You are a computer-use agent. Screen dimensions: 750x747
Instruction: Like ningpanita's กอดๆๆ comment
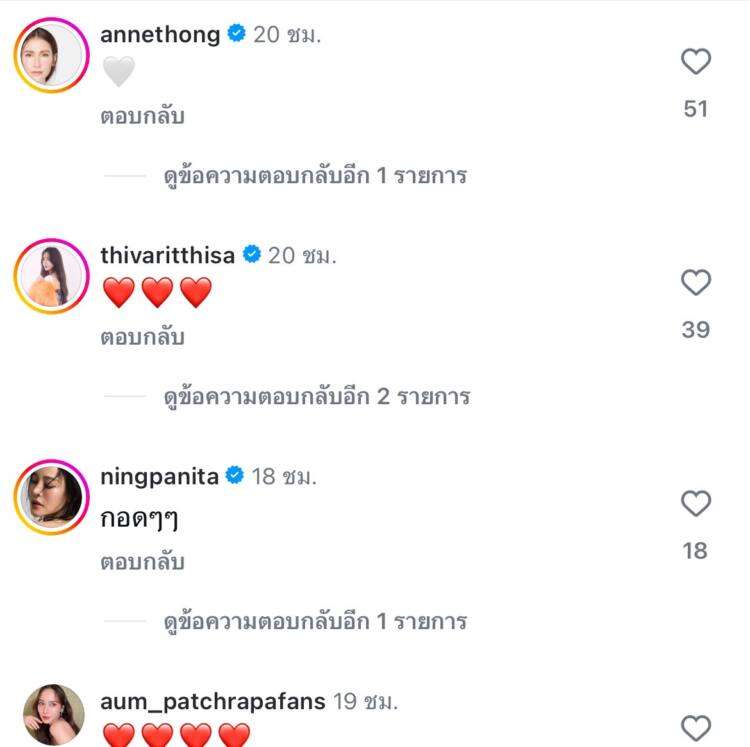695,504
